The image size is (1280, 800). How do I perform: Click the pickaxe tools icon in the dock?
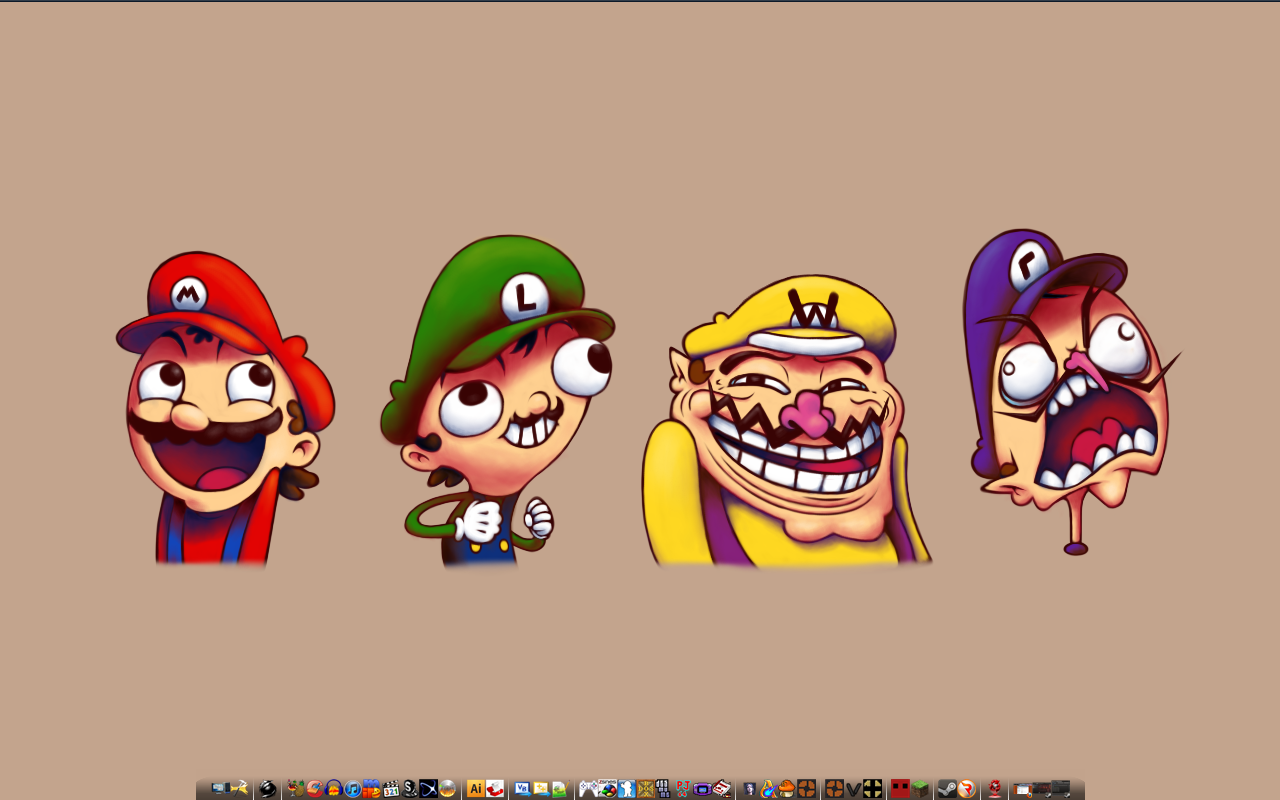tap(240, 788)
